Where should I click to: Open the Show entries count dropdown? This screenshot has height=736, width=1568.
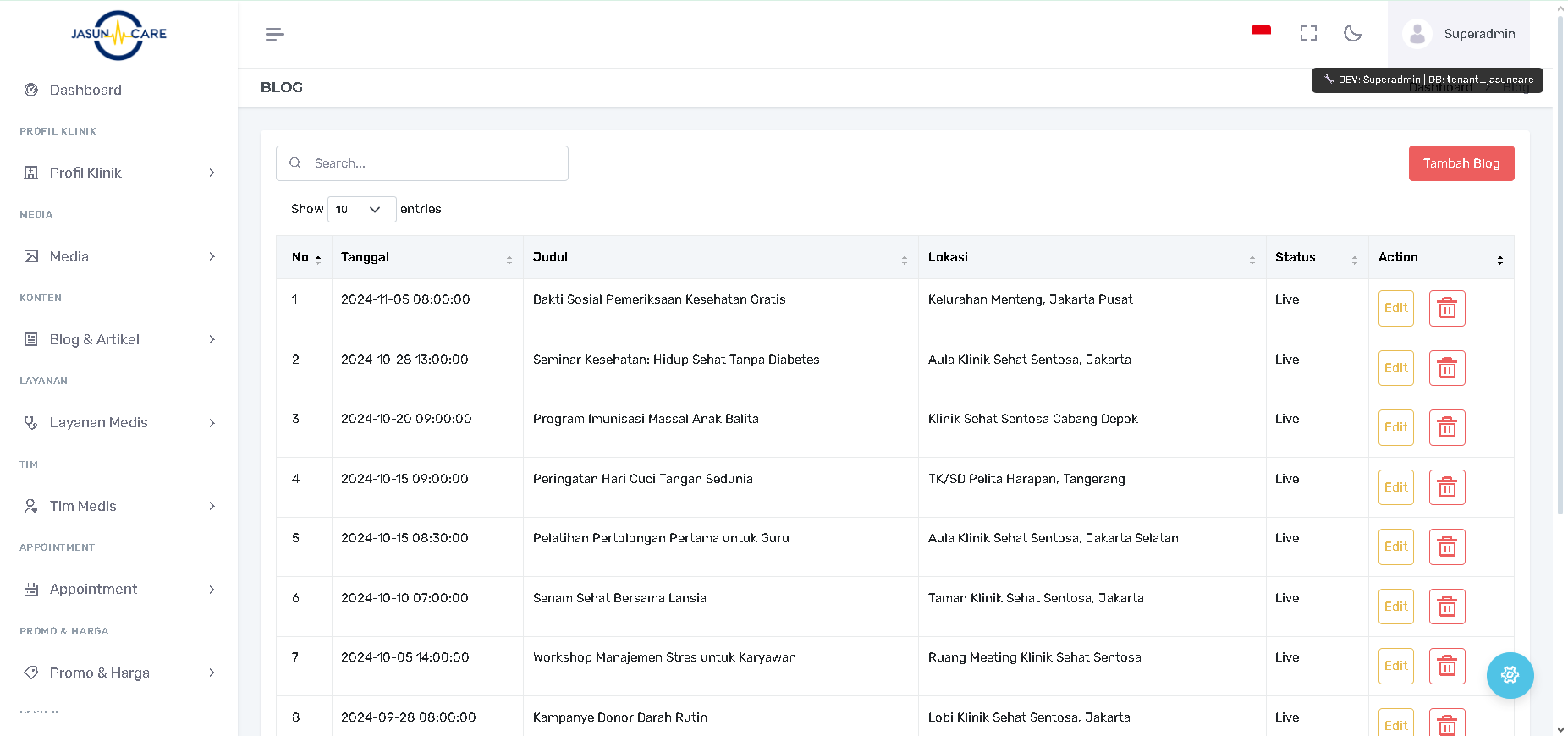(361, 210)
